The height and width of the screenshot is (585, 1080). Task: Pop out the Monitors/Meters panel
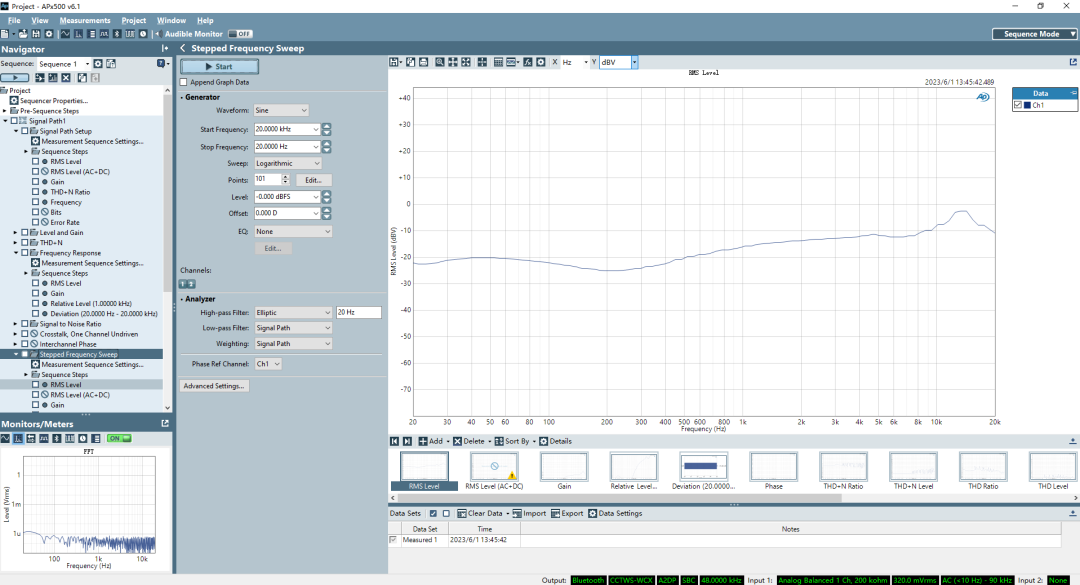pos(165,424)
